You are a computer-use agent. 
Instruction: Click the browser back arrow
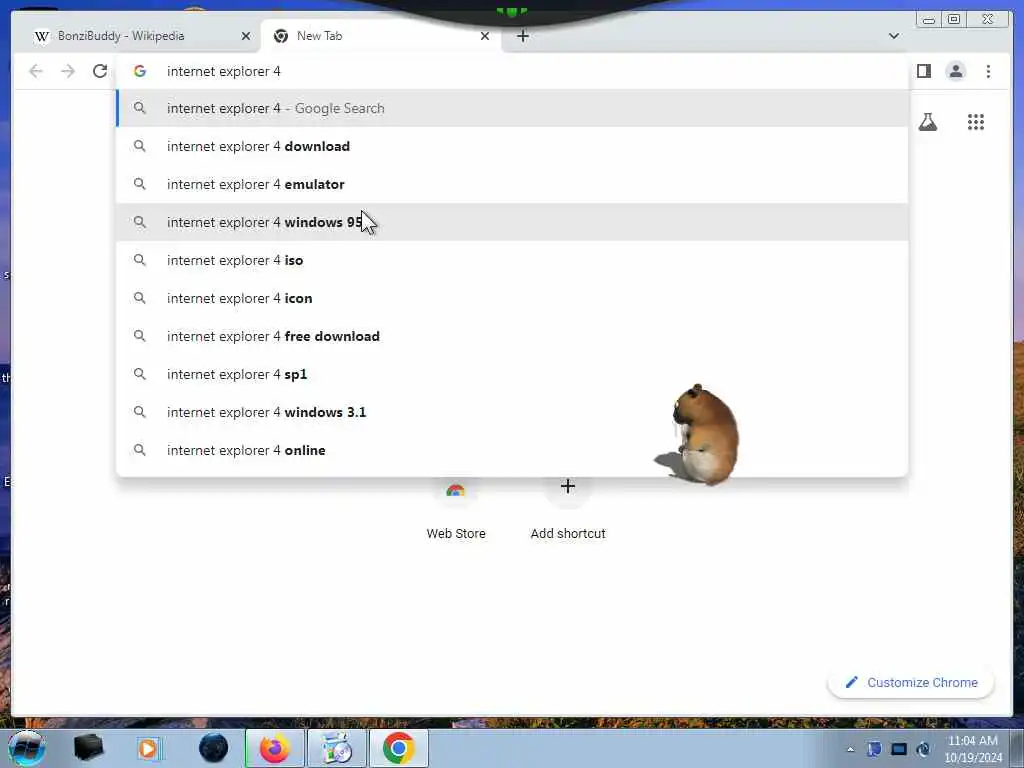coord(36,71)
